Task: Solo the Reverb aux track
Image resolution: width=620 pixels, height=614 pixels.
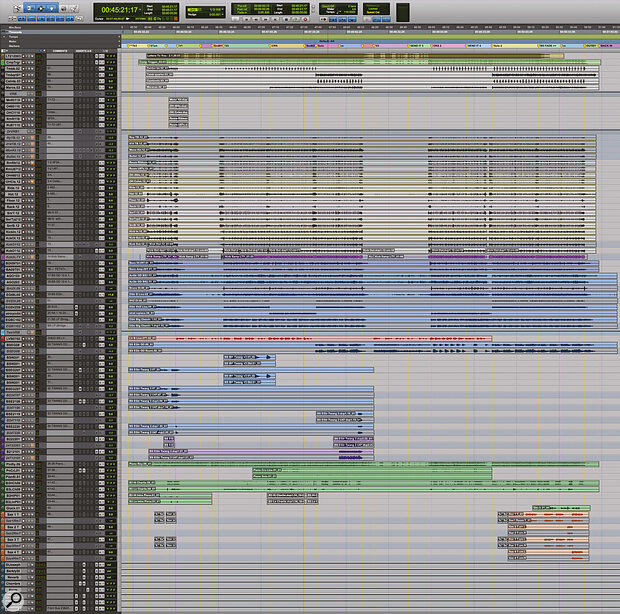Action: pyautogui.click(x=28, y=577)
